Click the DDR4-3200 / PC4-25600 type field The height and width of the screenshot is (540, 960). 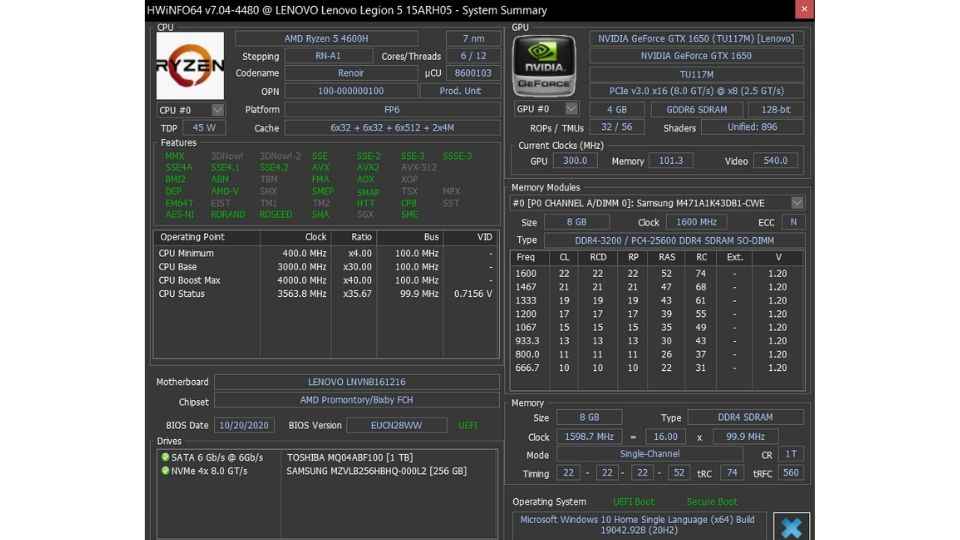coord(674,241)
